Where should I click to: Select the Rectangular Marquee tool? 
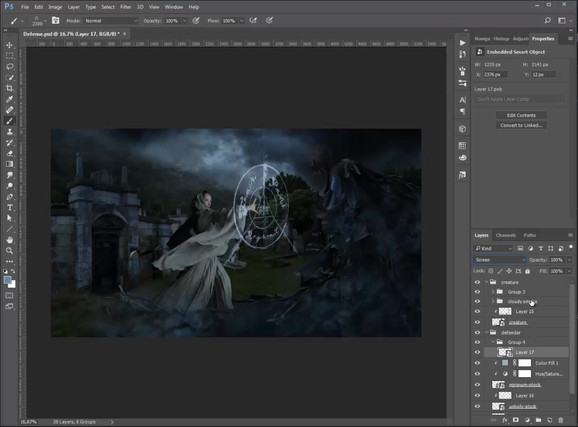coord(10,56)
